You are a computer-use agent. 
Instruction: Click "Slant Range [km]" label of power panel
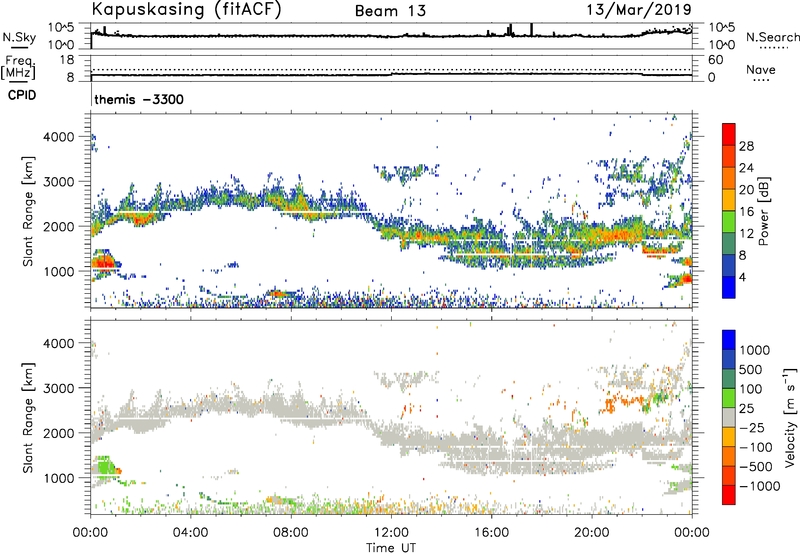[28, 212]
